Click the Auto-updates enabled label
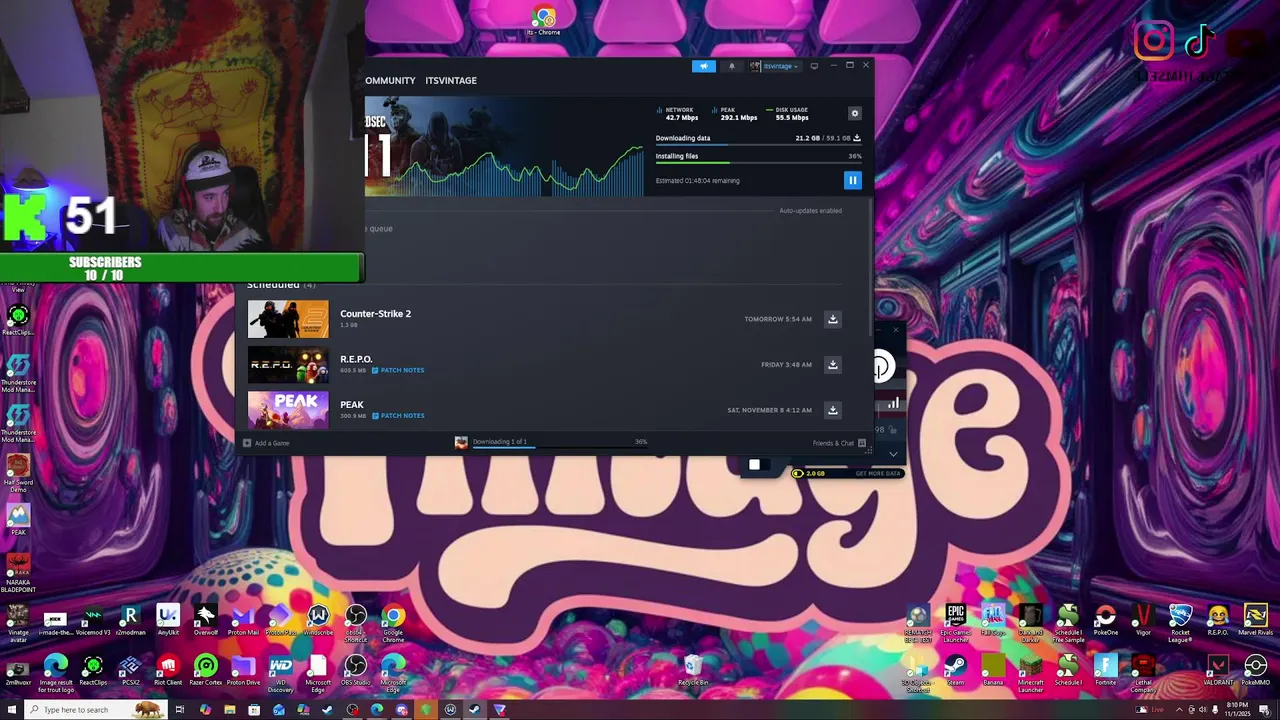Viewport: 1280px width, 720px height. point(810,211)
